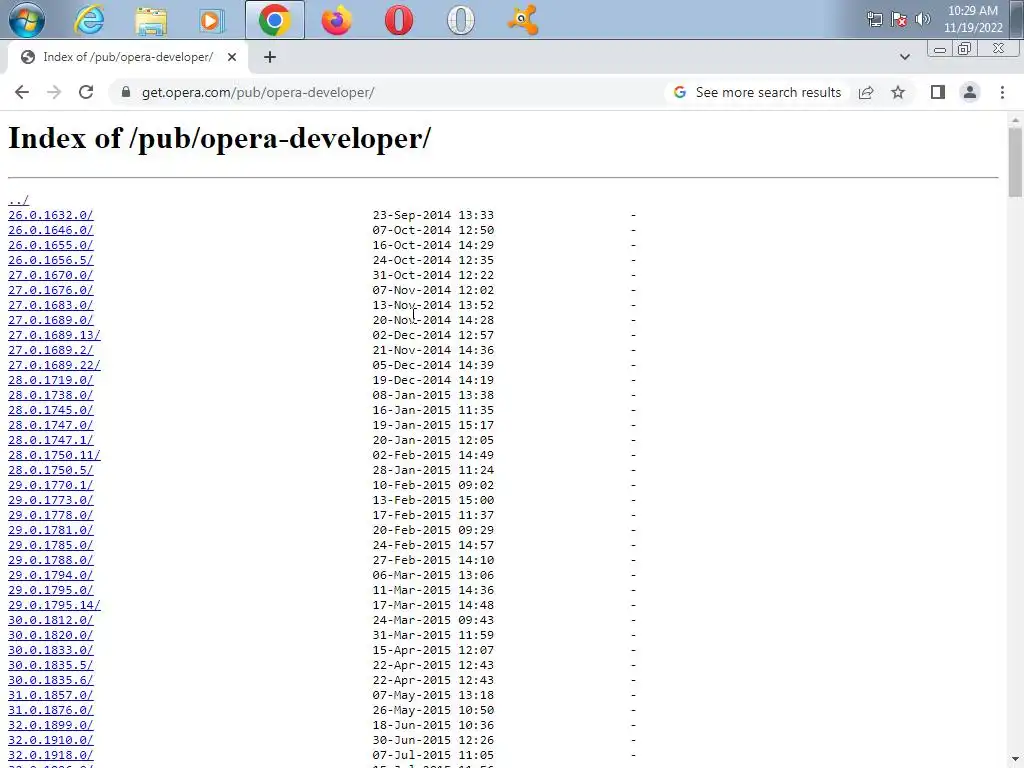Open Windows Explorer folder icon in taskbar
This screenshot has width=1024, height=768.
pyautogui.click(x=151, y=20)
